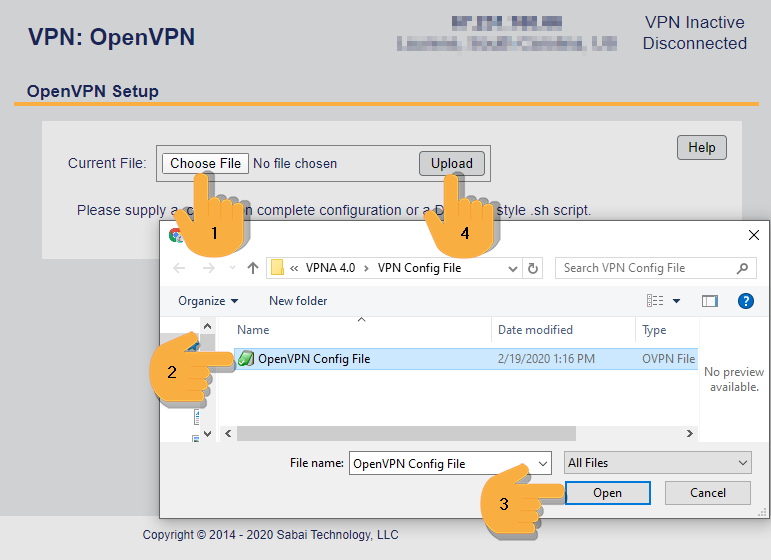The height and width of the screenshot is (560, 771).
Task: Select the OpenVPN Config File icon
Action: (x=246, y=358)
